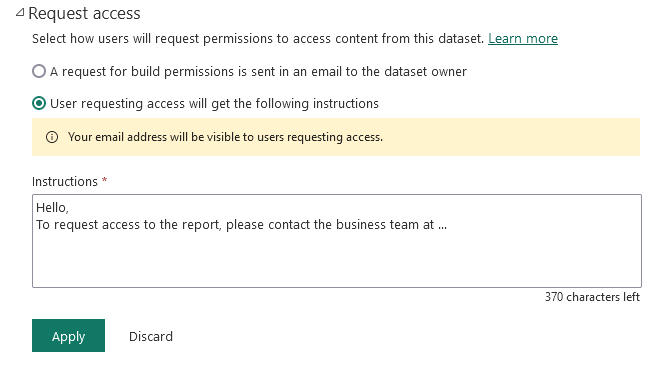Image resolution: width=659 pixels, height=366 pixels.
Task: Click the 'request for build permissions' option label
Action: 258,71
